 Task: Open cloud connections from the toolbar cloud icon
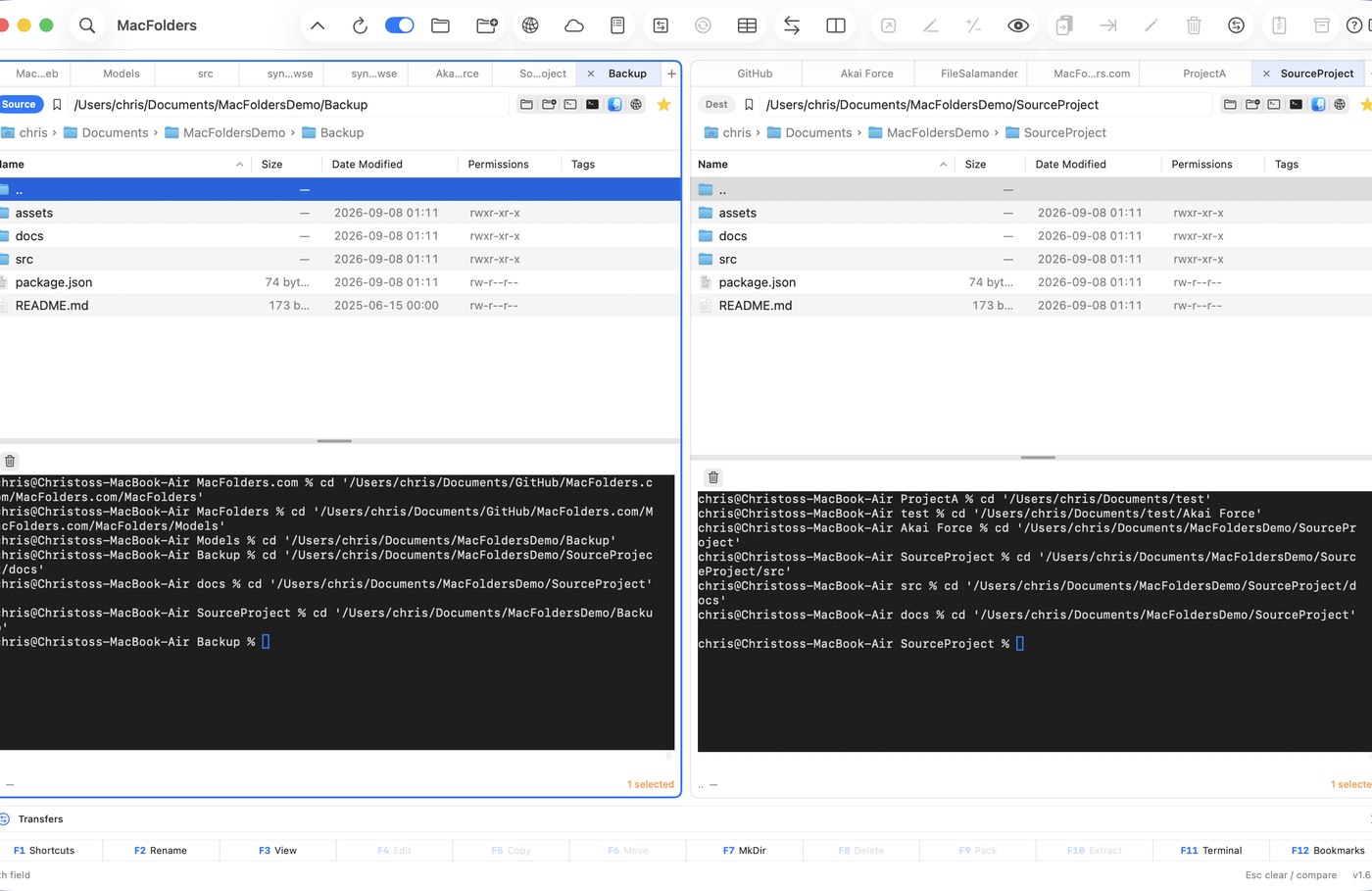pos(574,26)
